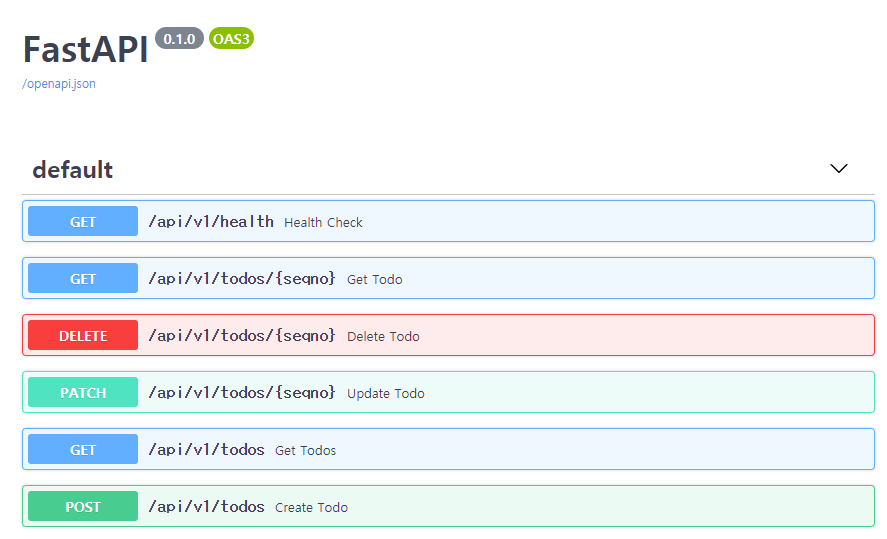The width and height of the screenshot is (887, 539).
Task: Click the Create Todo description
Action: coord(311,508)
